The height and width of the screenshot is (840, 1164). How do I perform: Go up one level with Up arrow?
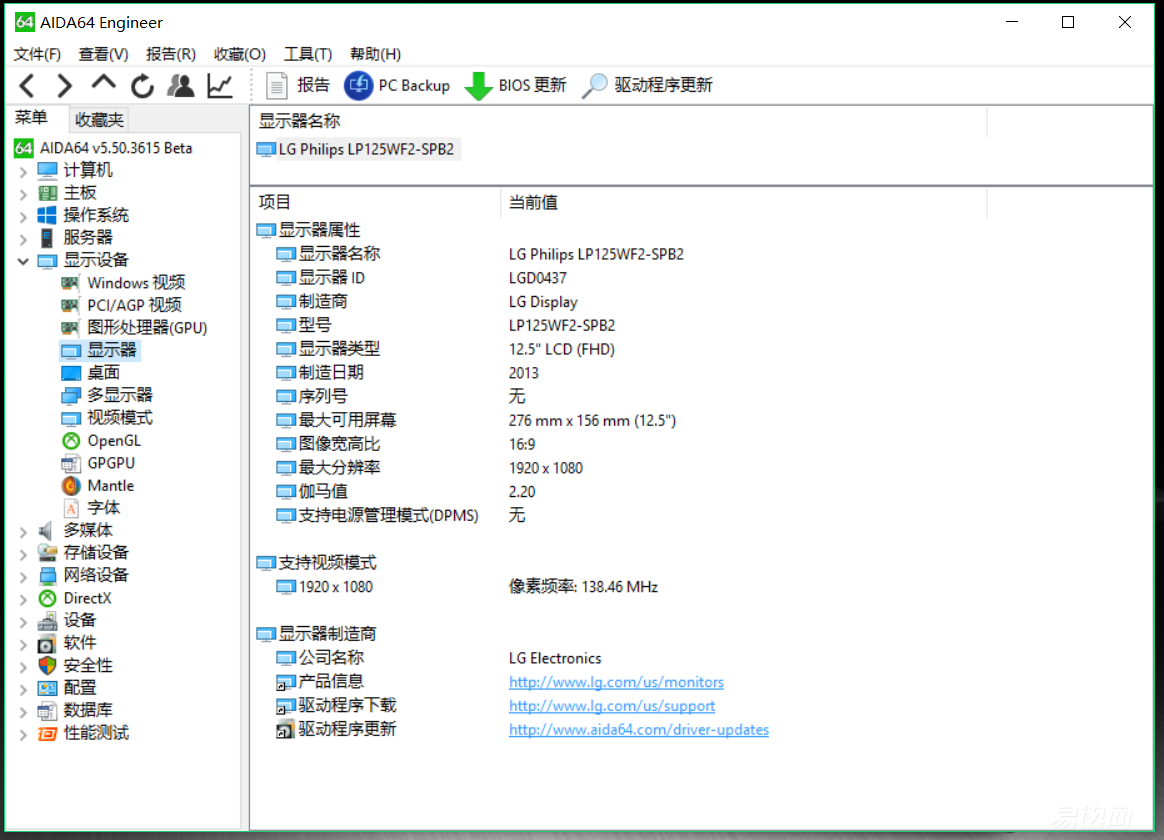pos(103,84)
